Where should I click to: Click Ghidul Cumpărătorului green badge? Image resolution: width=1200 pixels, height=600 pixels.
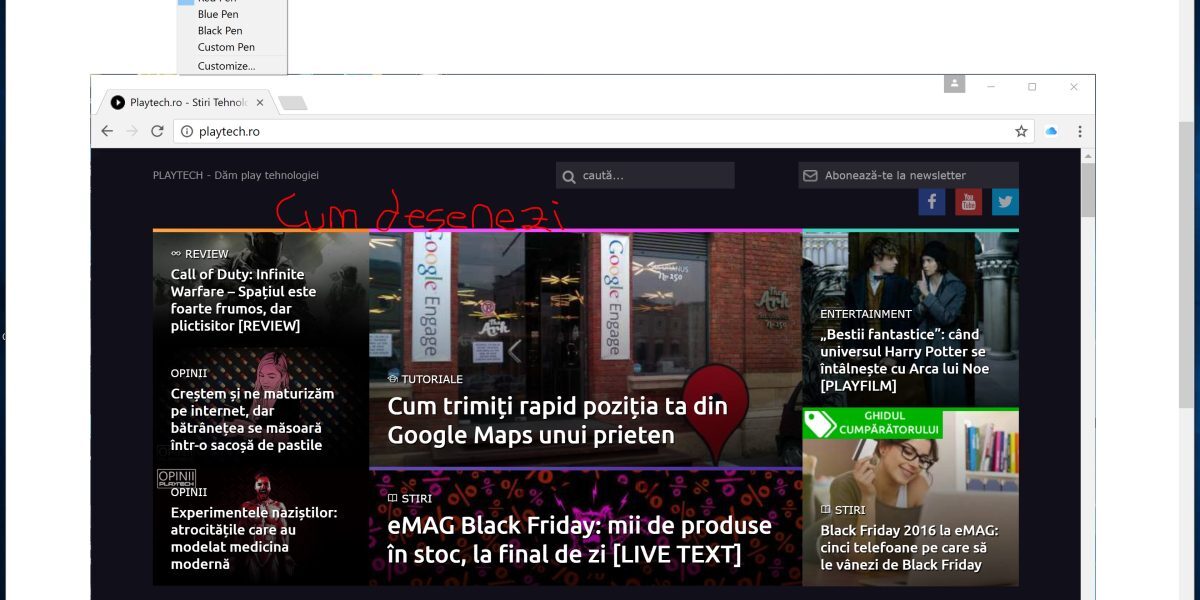[872, 423]
